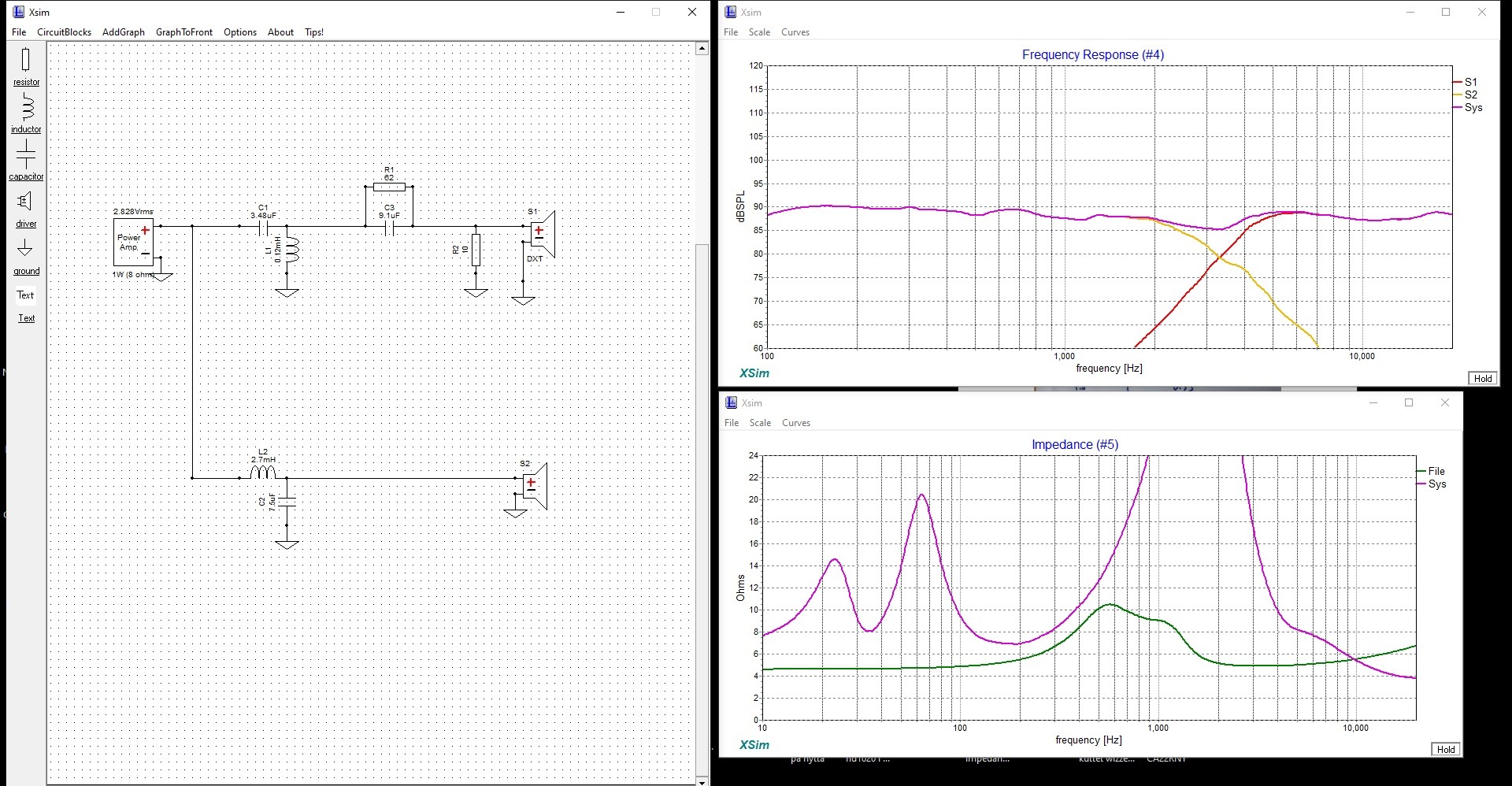
Task: Select driver S2 in schematic
Action: pyautogui.click(x=534, y=486)
